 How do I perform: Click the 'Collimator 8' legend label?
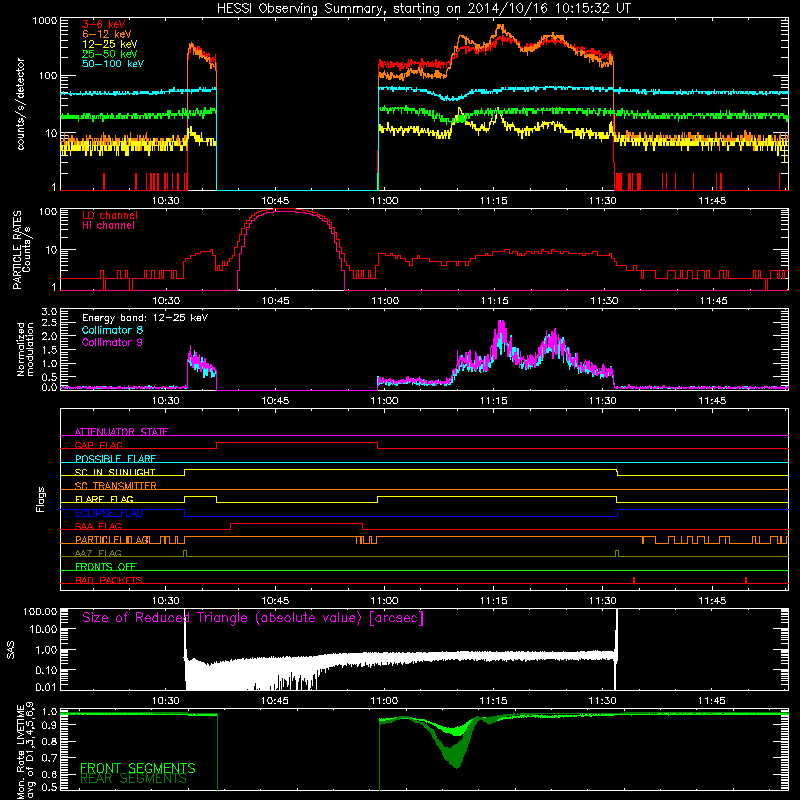point(112,330)
